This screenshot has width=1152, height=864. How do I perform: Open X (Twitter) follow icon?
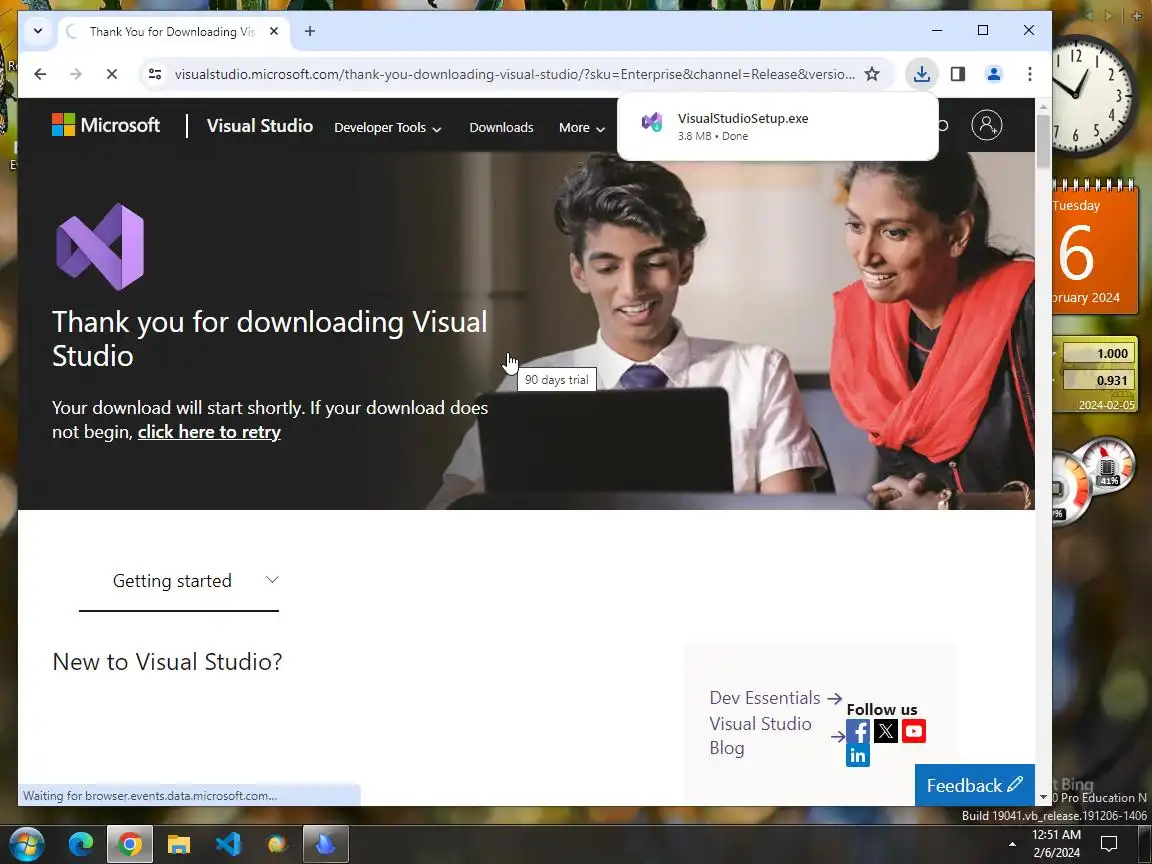pos(885,731)
